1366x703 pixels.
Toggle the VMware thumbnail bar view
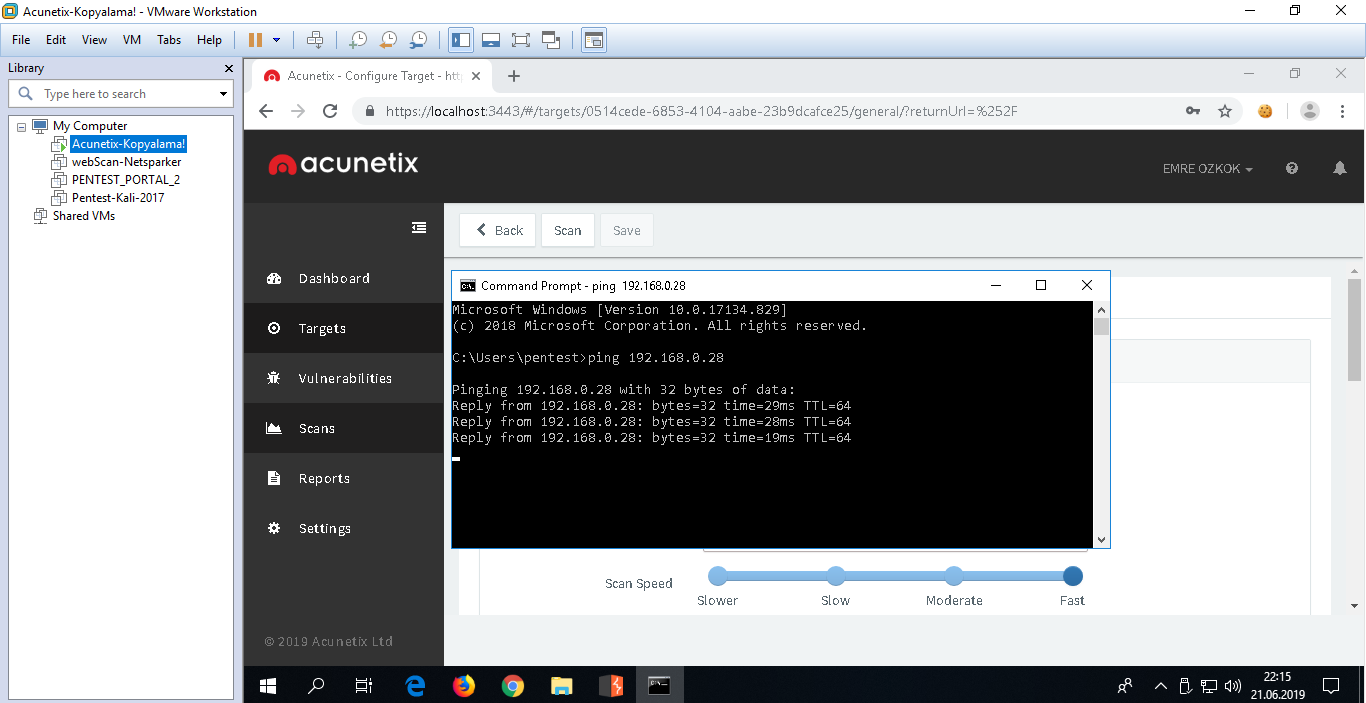491,40
